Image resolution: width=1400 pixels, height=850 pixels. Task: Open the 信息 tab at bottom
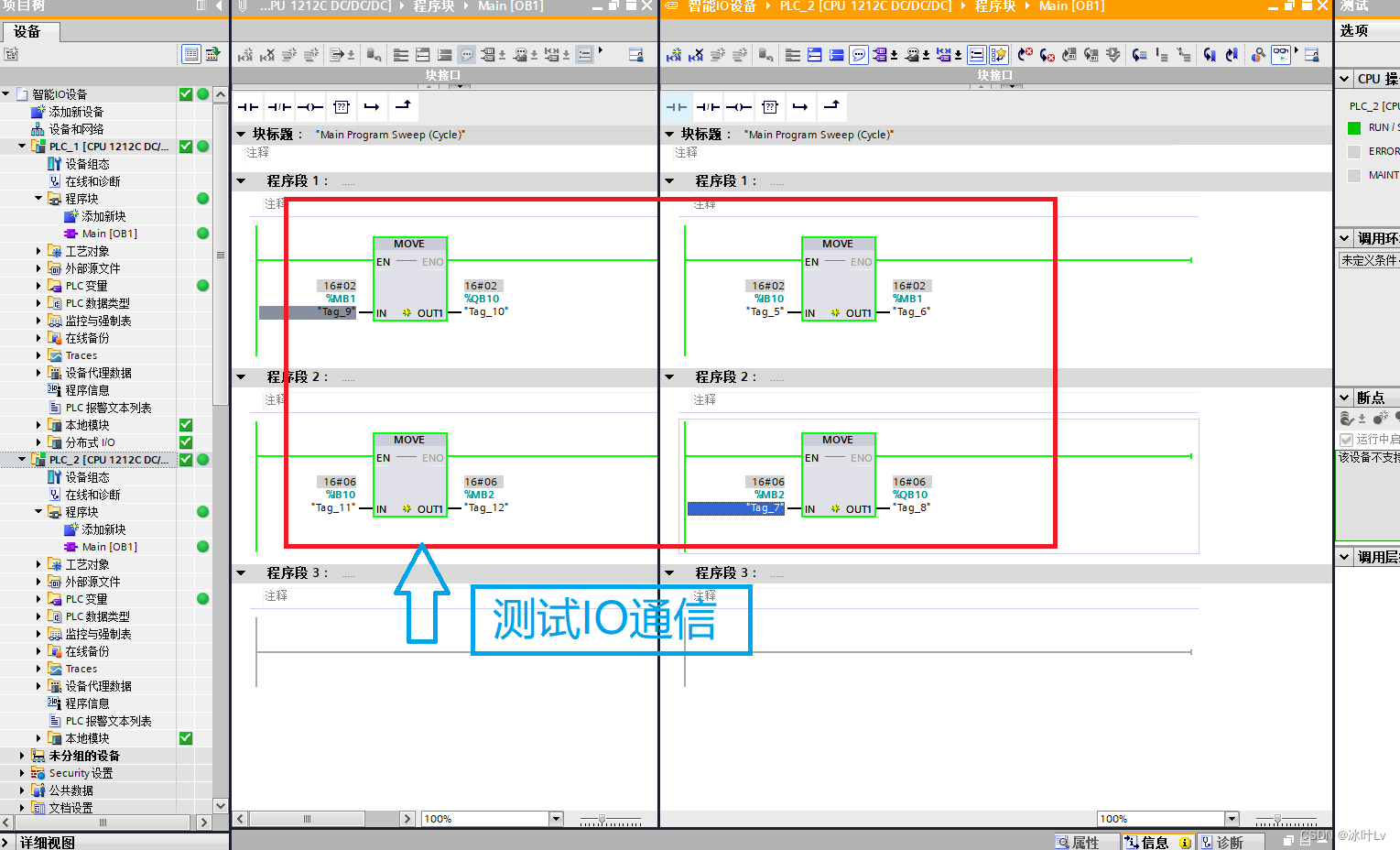click(1159, 843)
